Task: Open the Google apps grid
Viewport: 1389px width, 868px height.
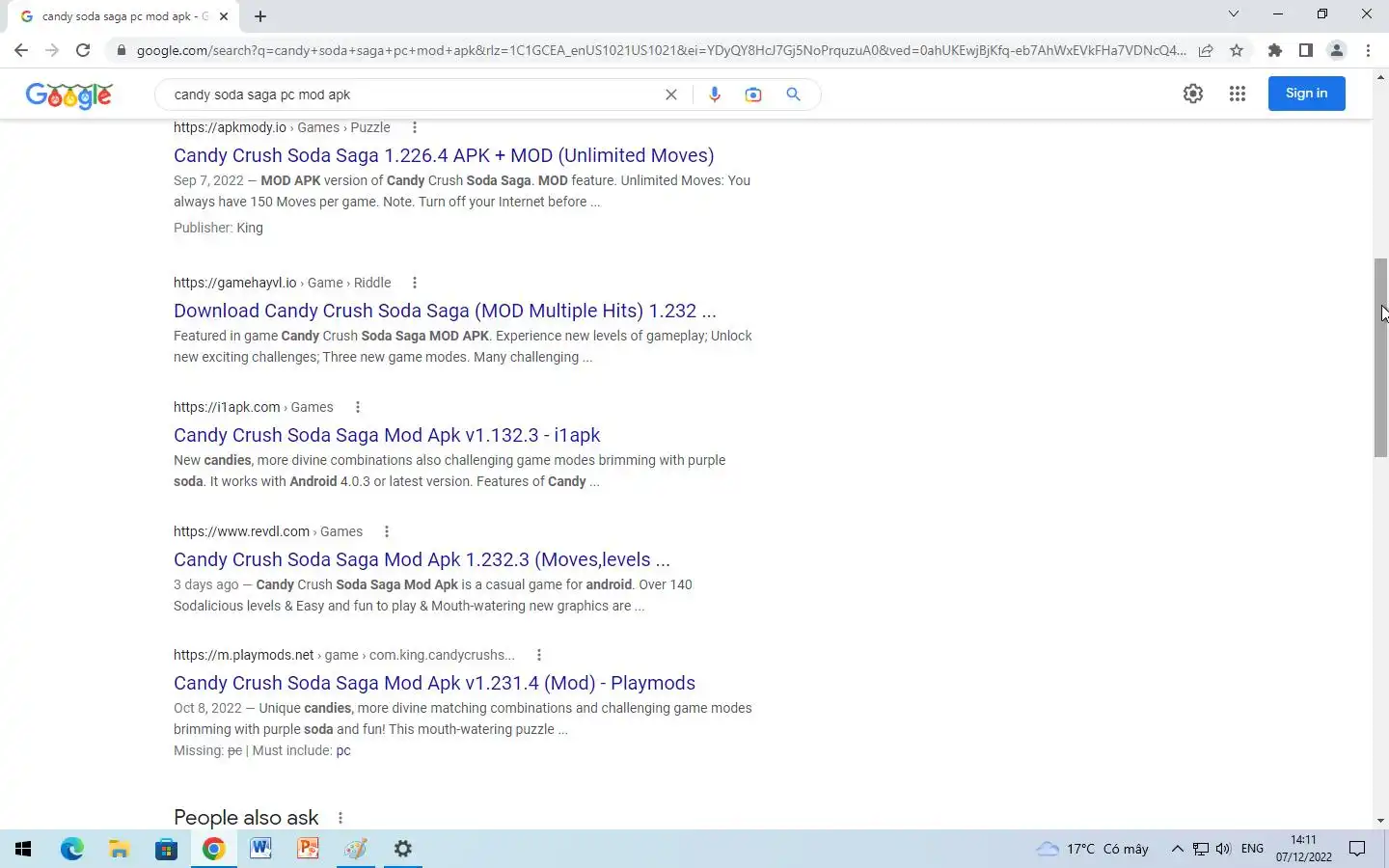Action: pos(1238,94)
